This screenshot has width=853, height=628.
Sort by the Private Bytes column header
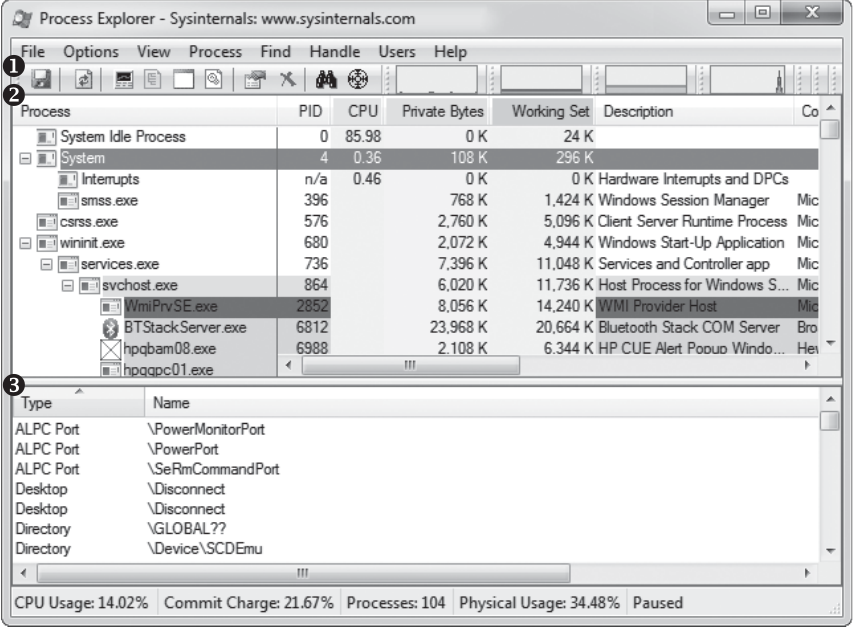point(438,112)
